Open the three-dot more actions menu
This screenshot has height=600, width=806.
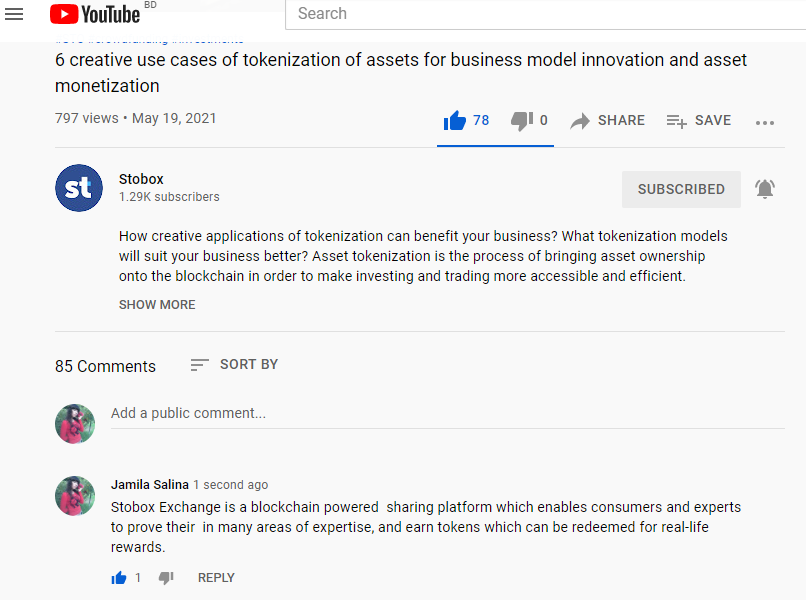click(765, 122)
